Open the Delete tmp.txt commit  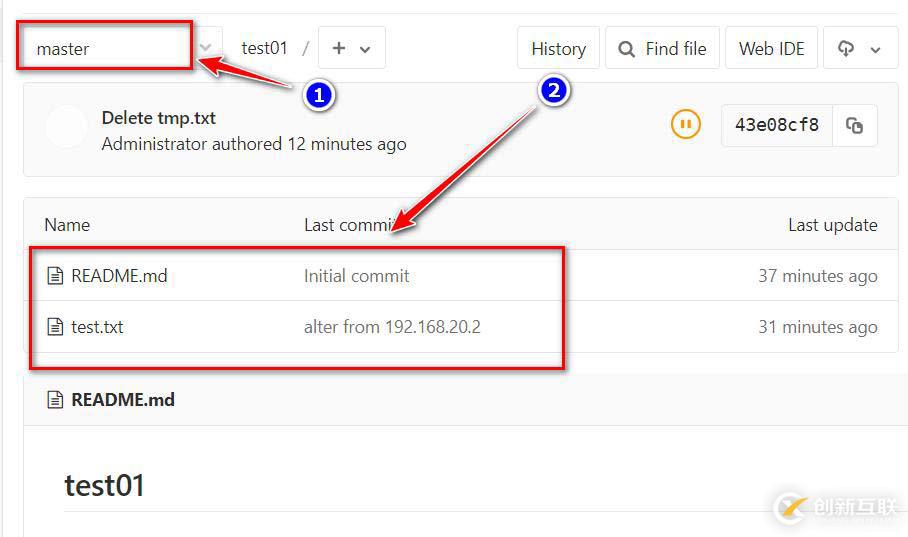[x=159, y=118]
